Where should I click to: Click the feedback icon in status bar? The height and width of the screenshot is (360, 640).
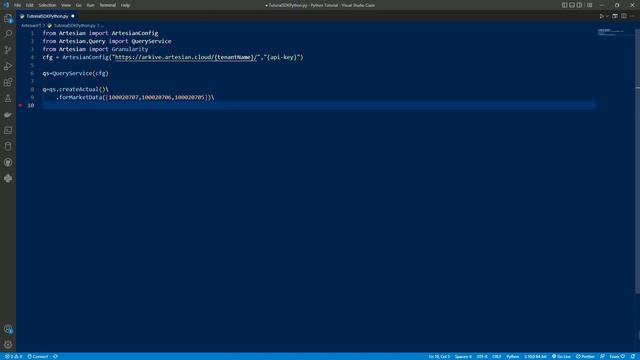click(602, 356)
